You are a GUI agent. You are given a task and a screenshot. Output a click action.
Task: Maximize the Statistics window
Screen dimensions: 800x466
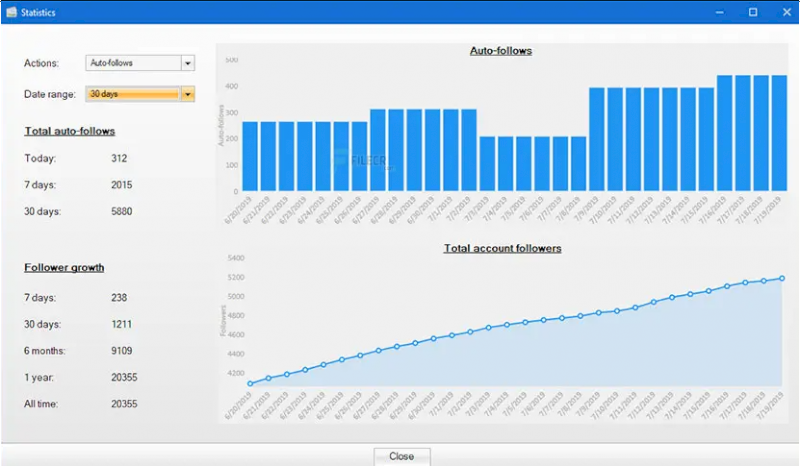coord(753,12)
